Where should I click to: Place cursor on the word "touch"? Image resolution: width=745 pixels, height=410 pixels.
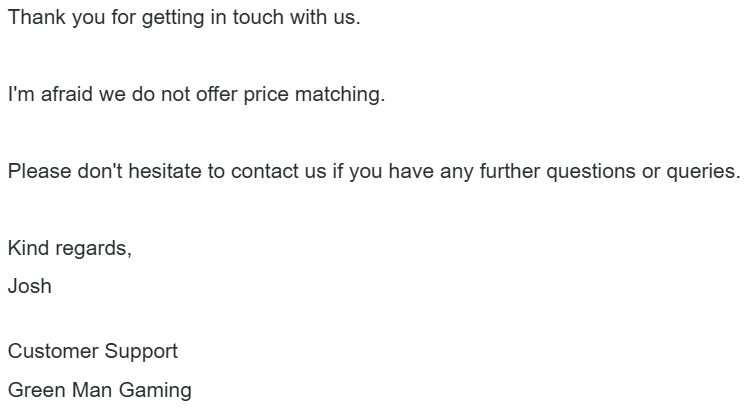(x=260, y=19)
